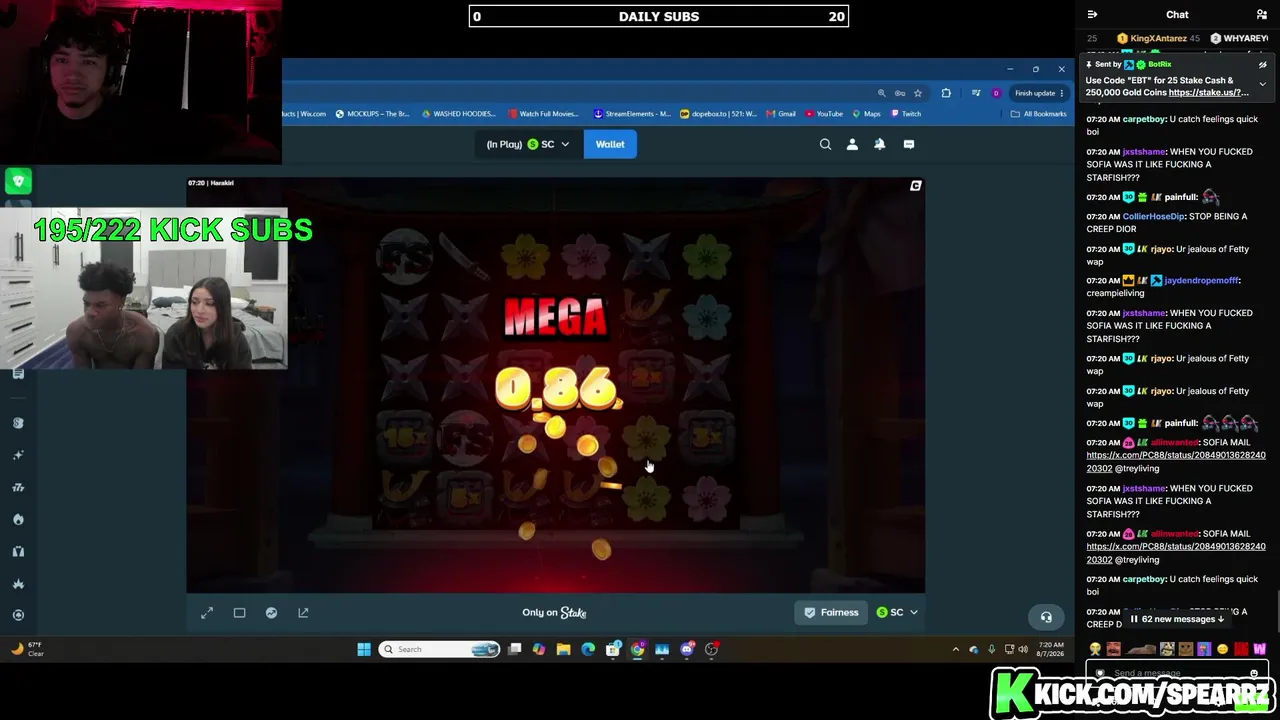
Task: Open the Twitch bookmark
Action: click(906, 114)
